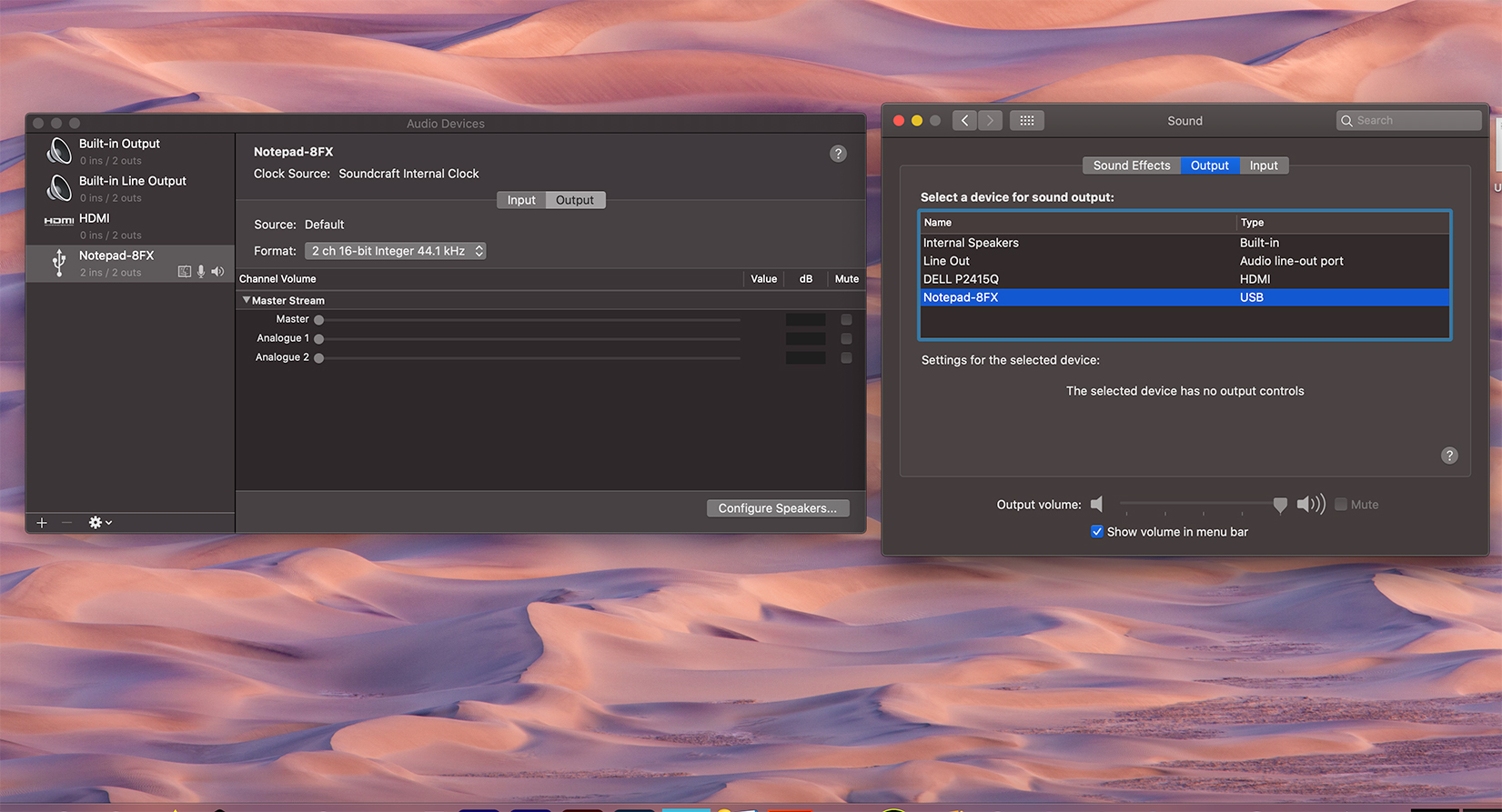
Task: Select Built-in Line Output speaker icon
Action: 59,188
